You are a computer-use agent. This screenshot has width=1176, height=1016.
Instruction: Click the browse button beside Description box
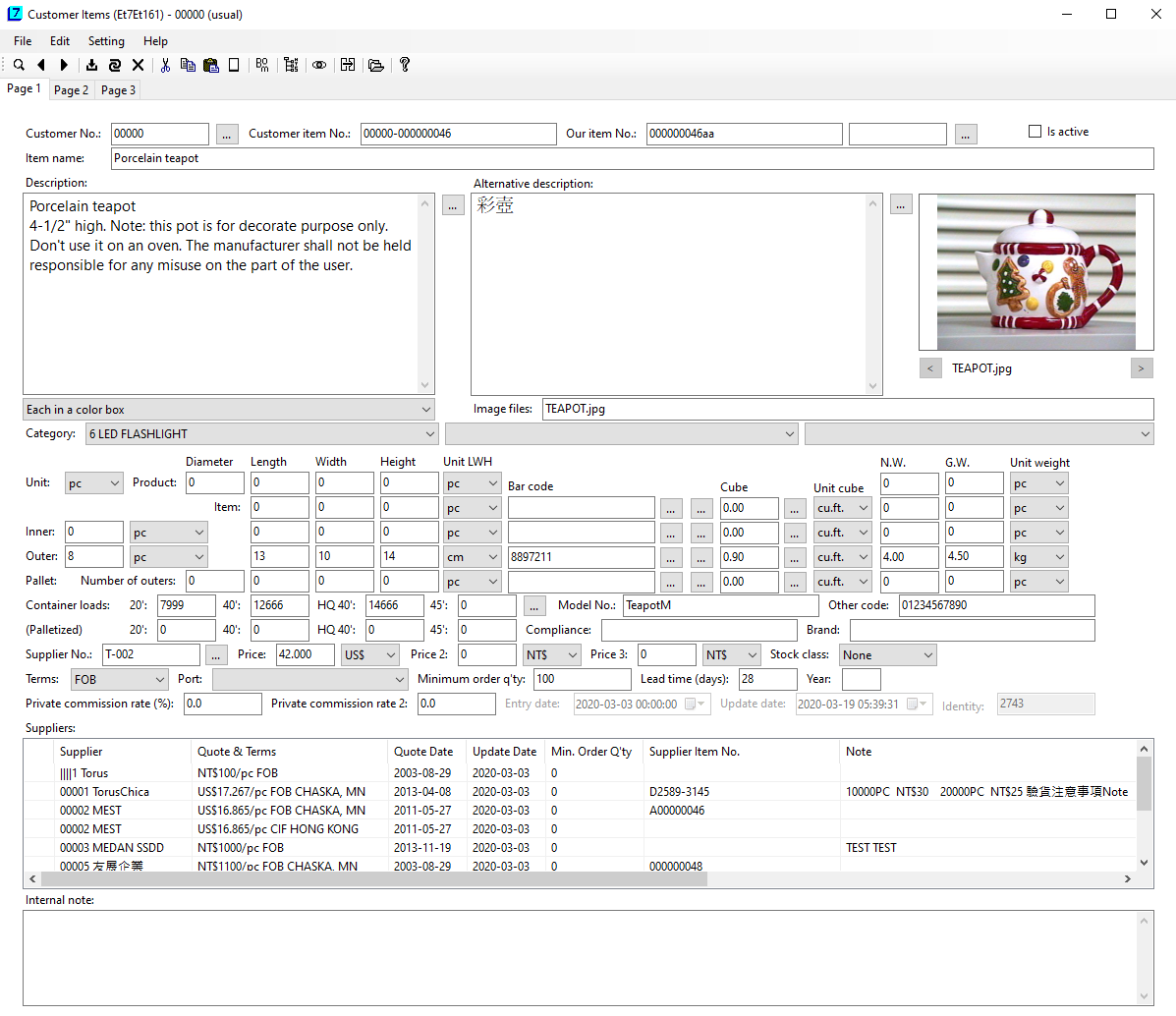453,204
